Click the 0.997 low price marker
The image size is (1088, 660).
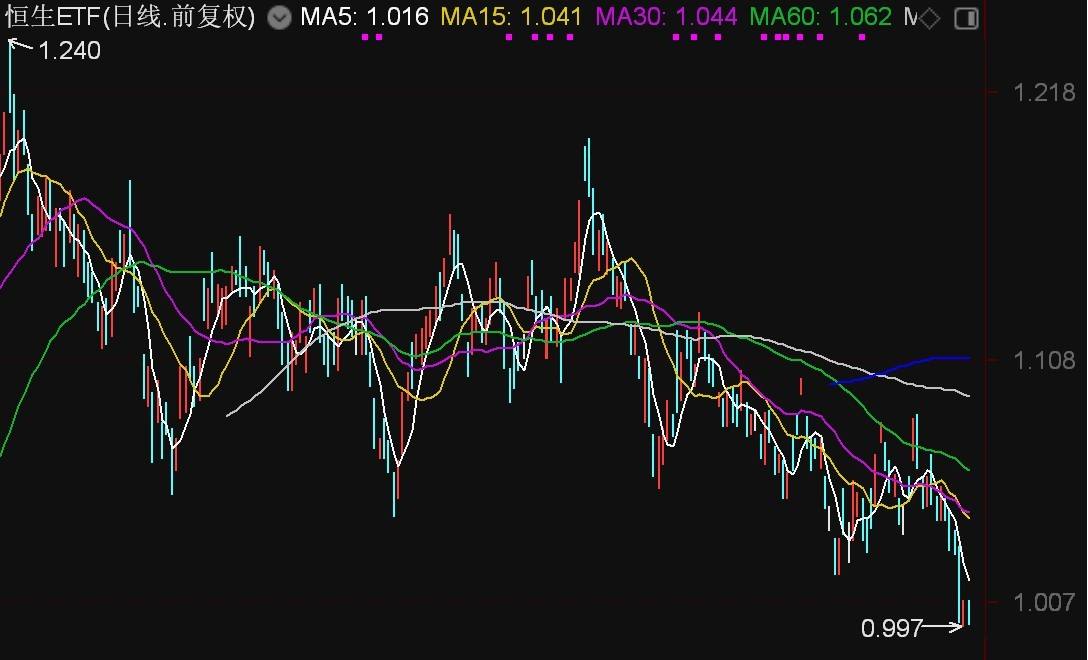click(x=892, y=629)
